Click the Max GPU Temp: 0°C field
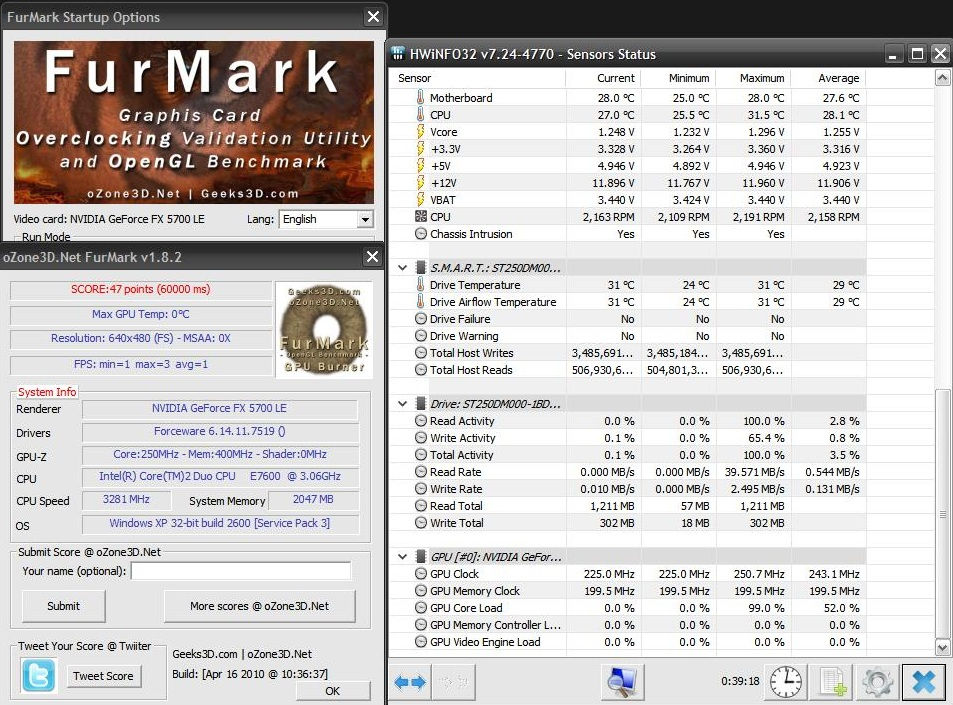Image resolution: width=953 pixels, height=705 pixels. 140,315
